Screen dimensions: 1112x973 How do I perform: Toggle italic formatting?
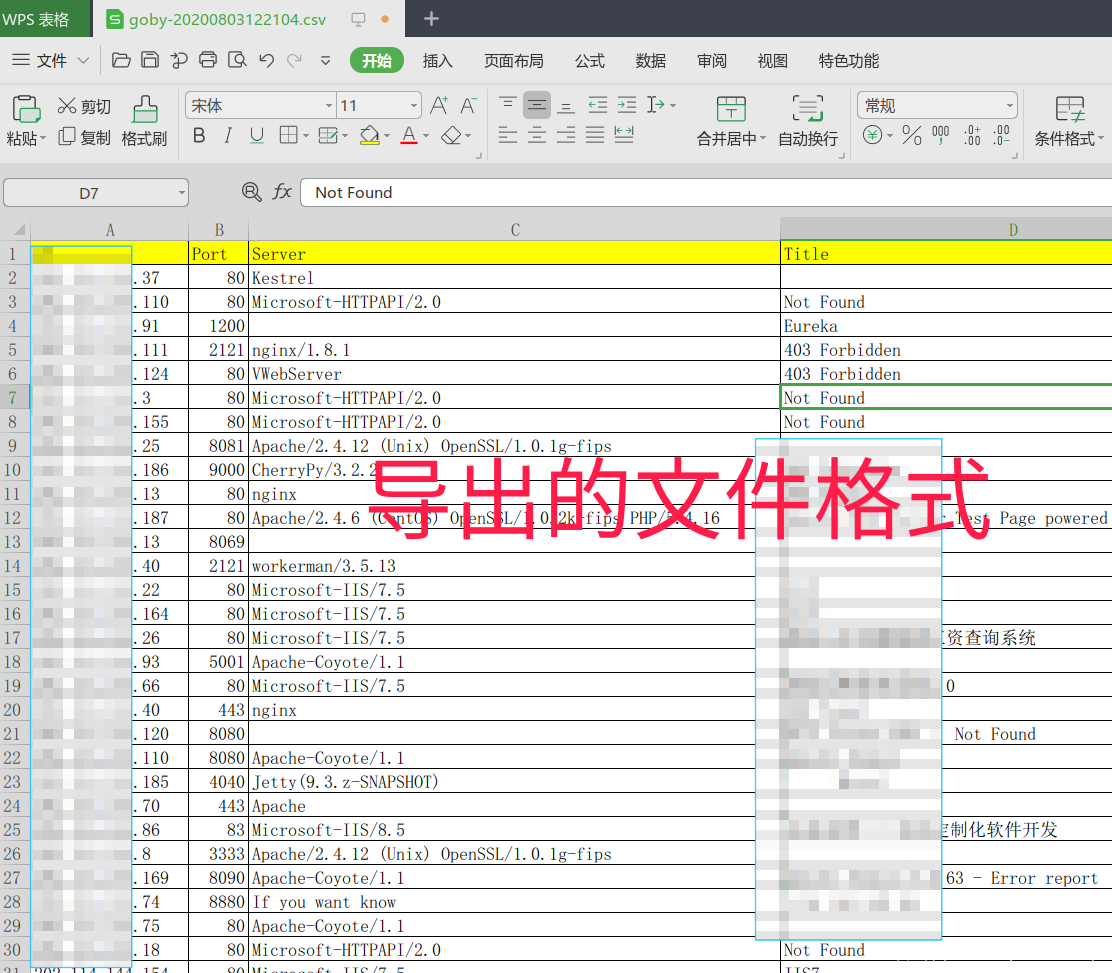point(228,136)
